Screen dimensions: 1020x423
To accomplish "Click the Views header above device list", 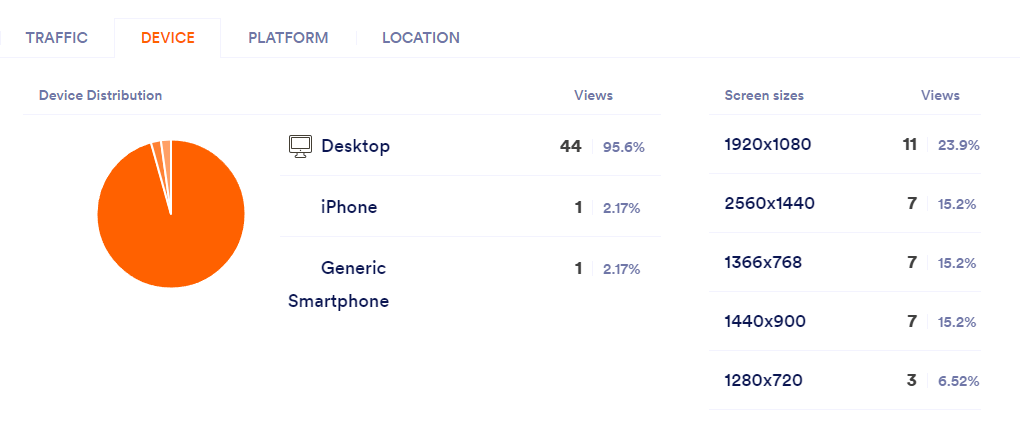I will click(593, 96).
